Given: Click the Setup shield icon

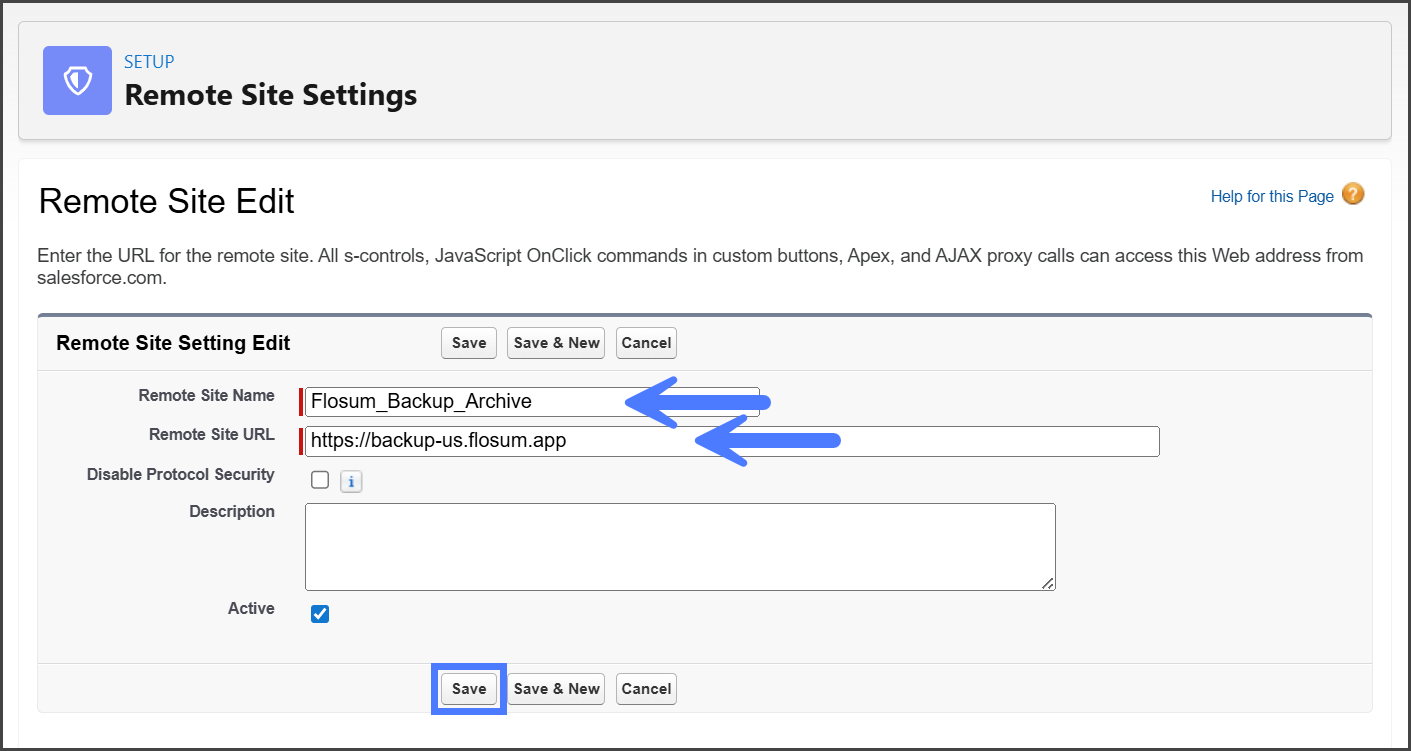Looking at the screenshot, I should pos(77,81).
